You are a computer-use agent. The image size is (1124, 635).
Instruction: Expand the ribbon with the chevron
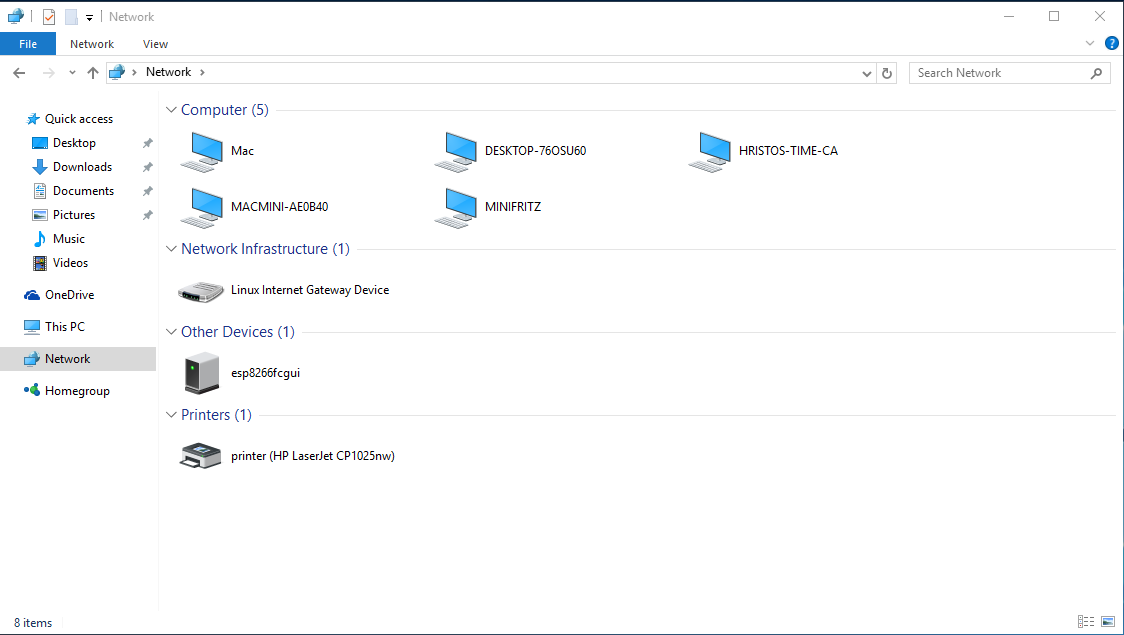1090,44
